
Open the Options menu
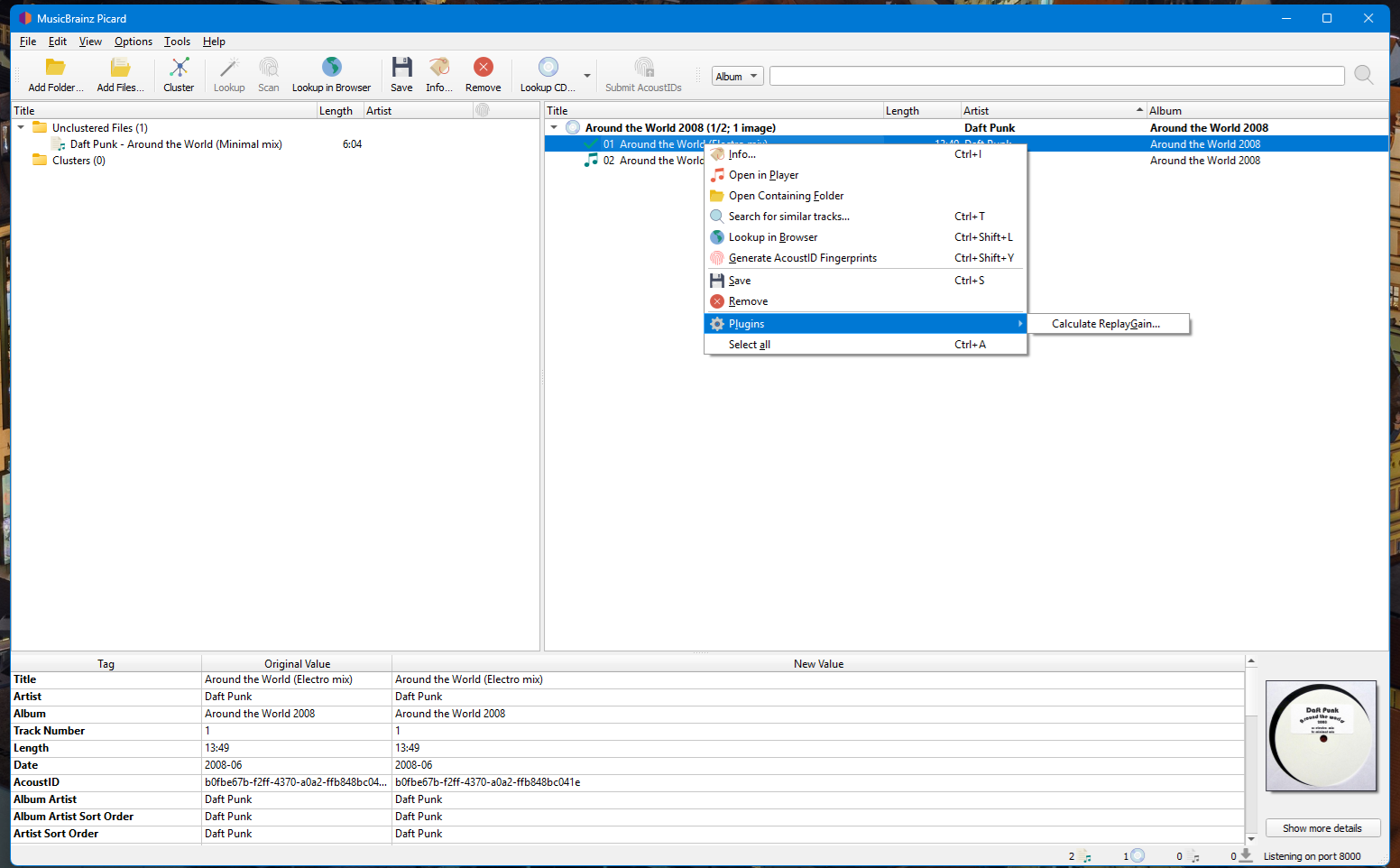point(133,42)
